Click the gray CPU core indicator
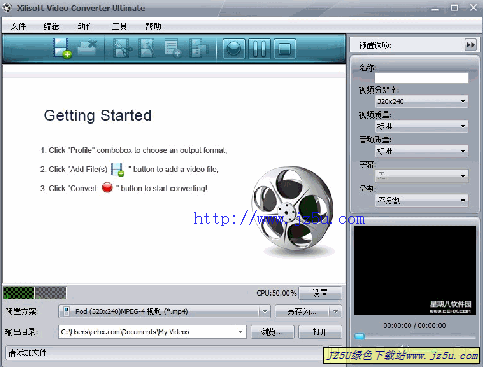Viewport: 483px width, 367px height. [x=51, y=293]
